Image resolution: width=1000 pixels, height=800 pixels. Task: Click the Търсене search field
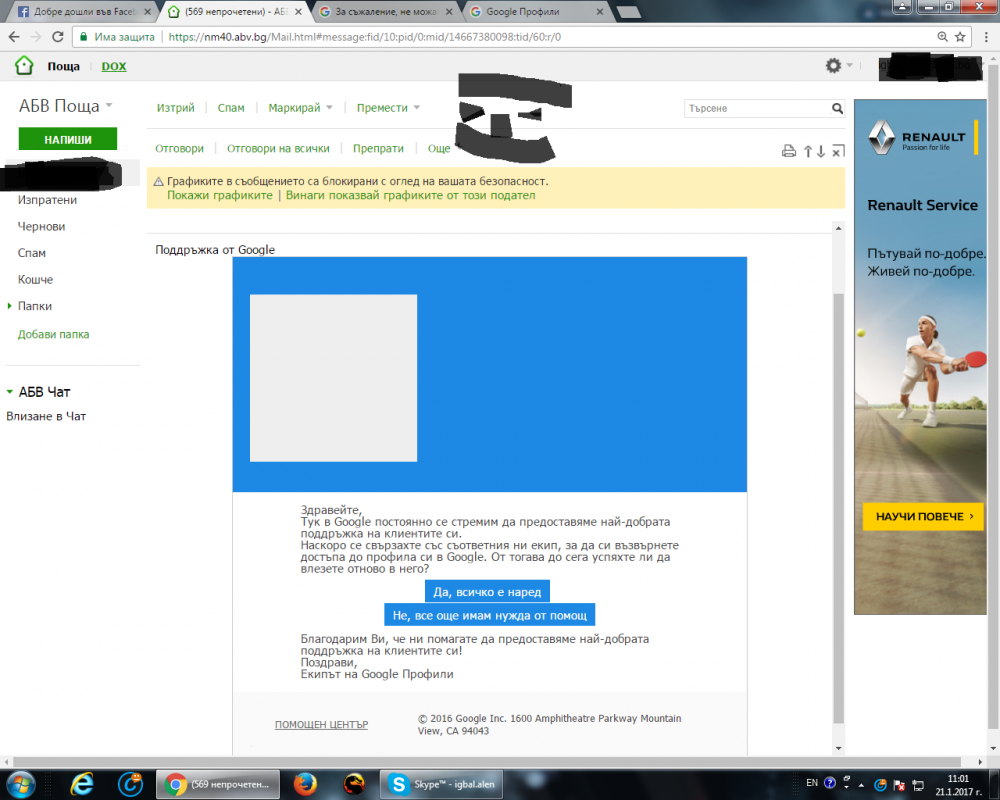click(x=758, y=108)
